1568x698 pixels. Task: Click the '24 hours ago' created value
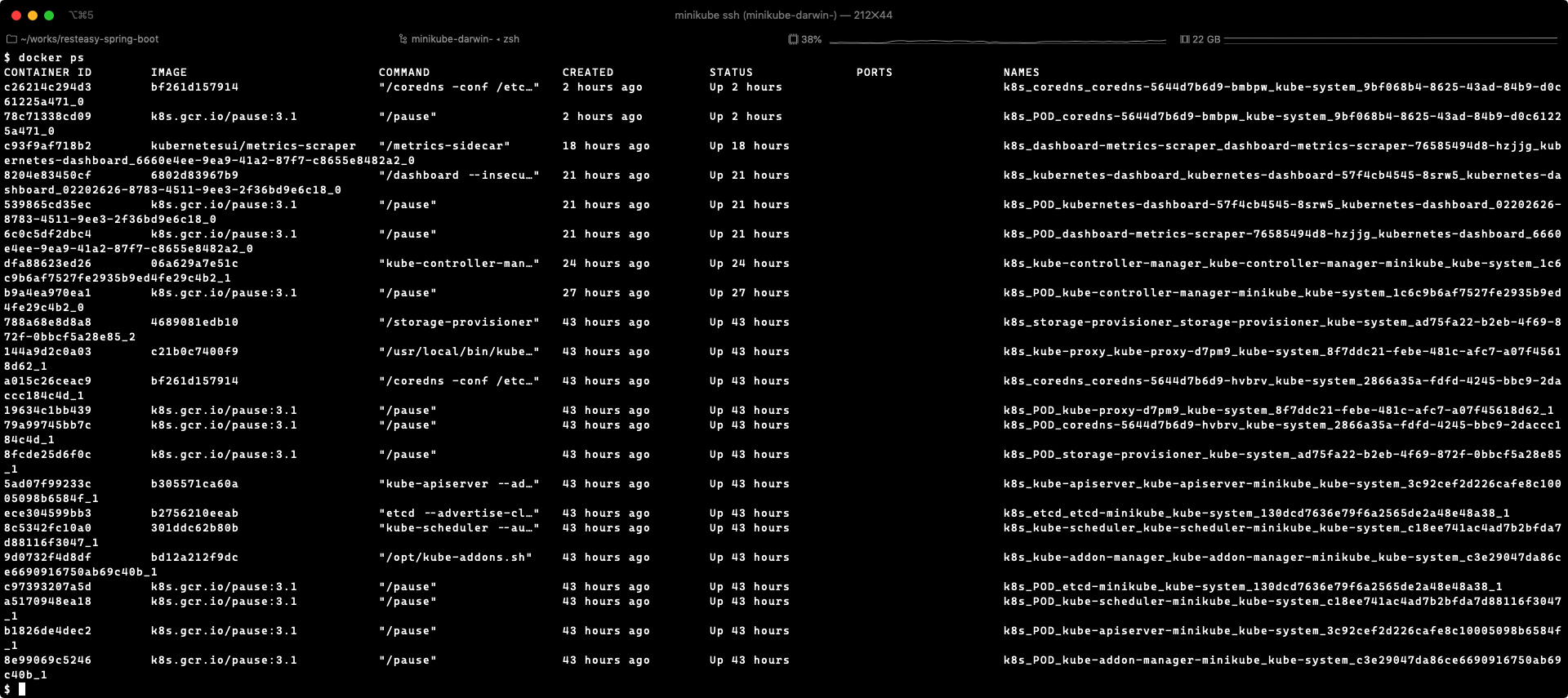pyautogui.click(x=607, y=264)
